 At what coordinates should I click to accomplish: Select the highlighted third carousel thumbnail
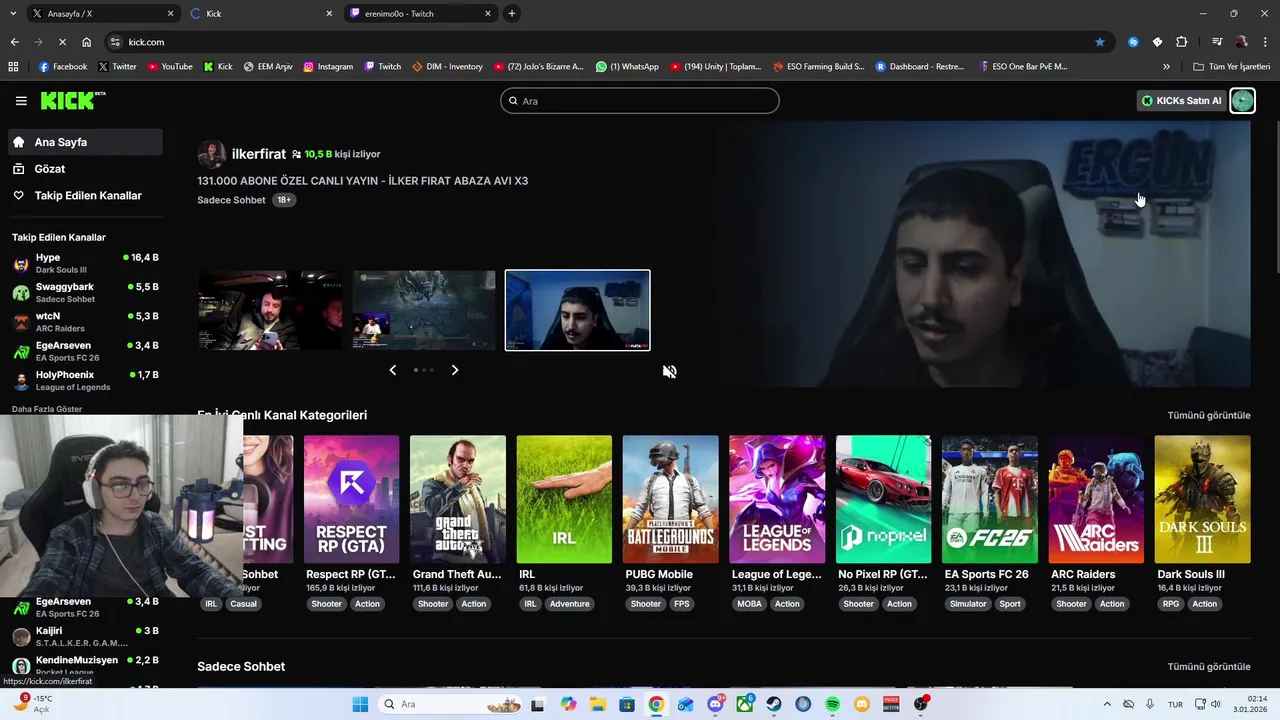[577, 310]
